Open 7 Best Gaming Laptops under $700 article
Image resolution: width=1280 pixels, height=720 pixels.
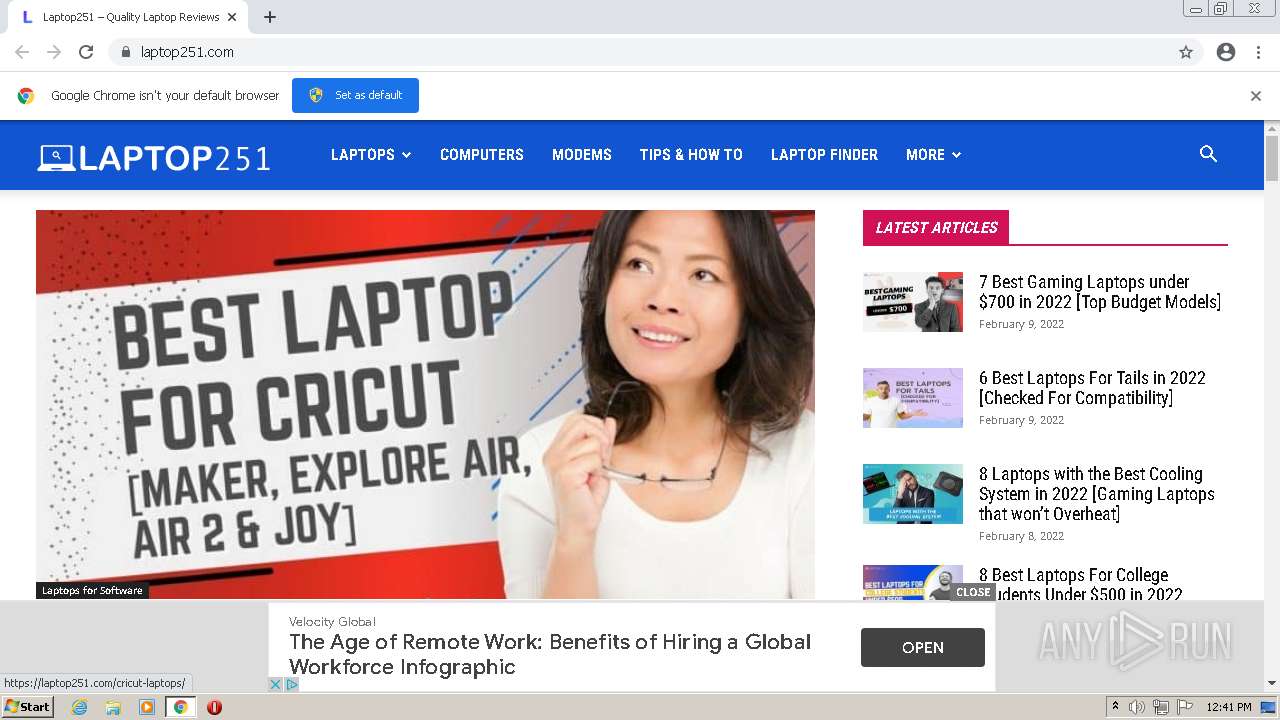coord(1100,292)
